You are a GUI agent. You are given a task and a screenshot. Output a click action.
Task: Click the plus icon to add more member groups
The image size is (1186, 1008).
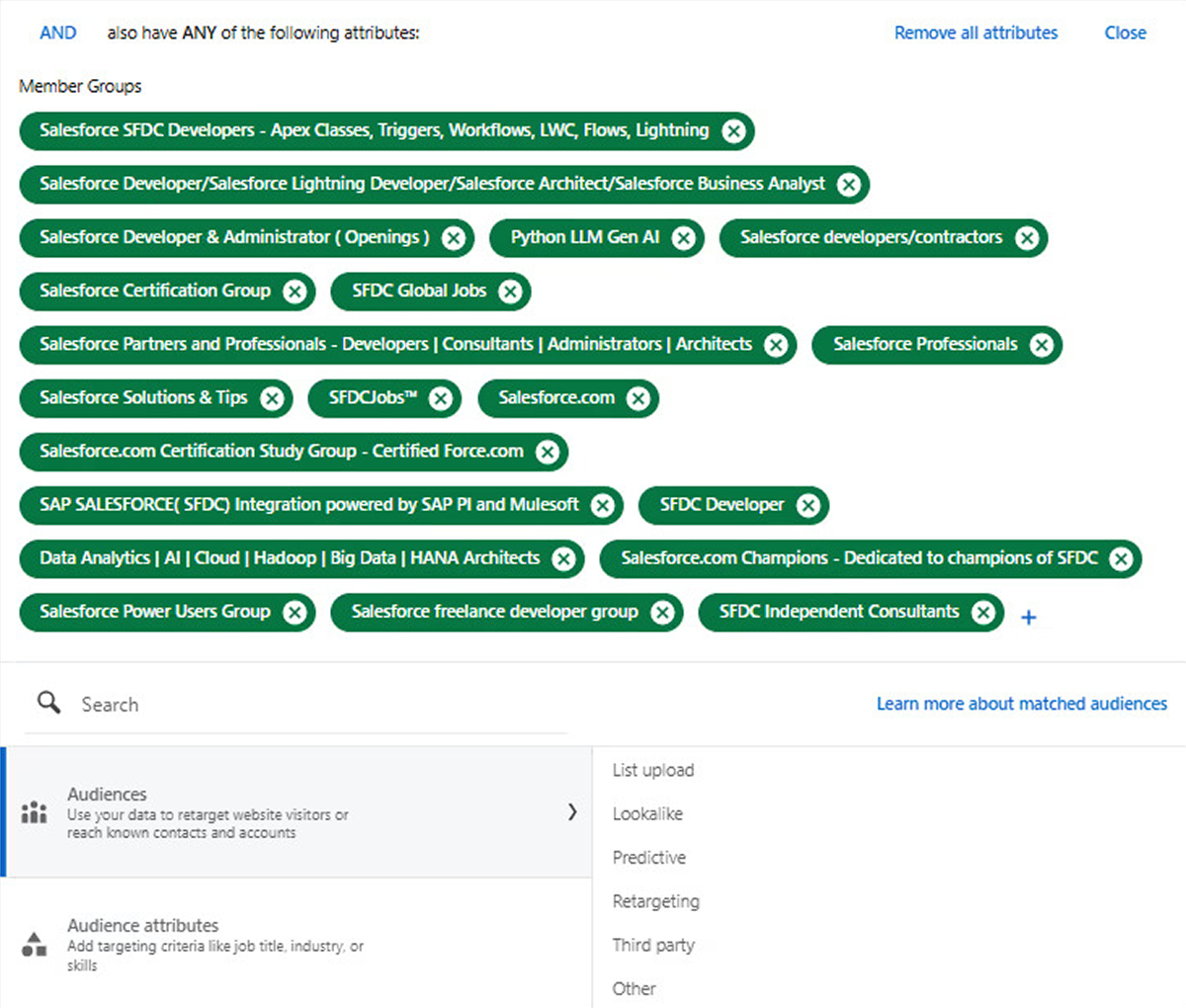tap(1028, 617)
